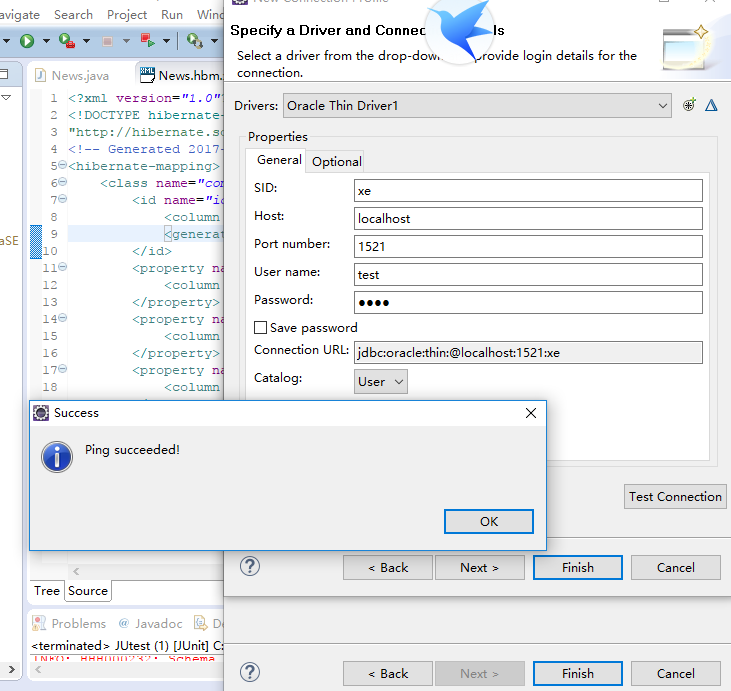Viewport: 731px width, 691px height.
Task: Open the Javadoc view tab
Action: click(150, 623)
